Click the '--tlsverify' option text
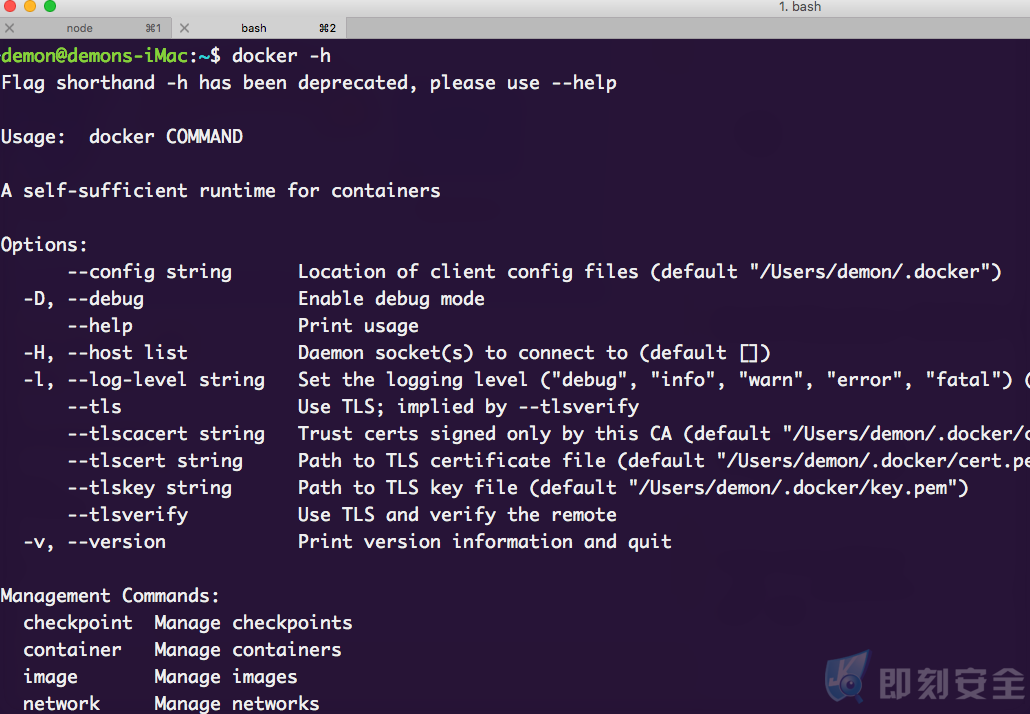 pyautogui.click(x=128, y=515)
